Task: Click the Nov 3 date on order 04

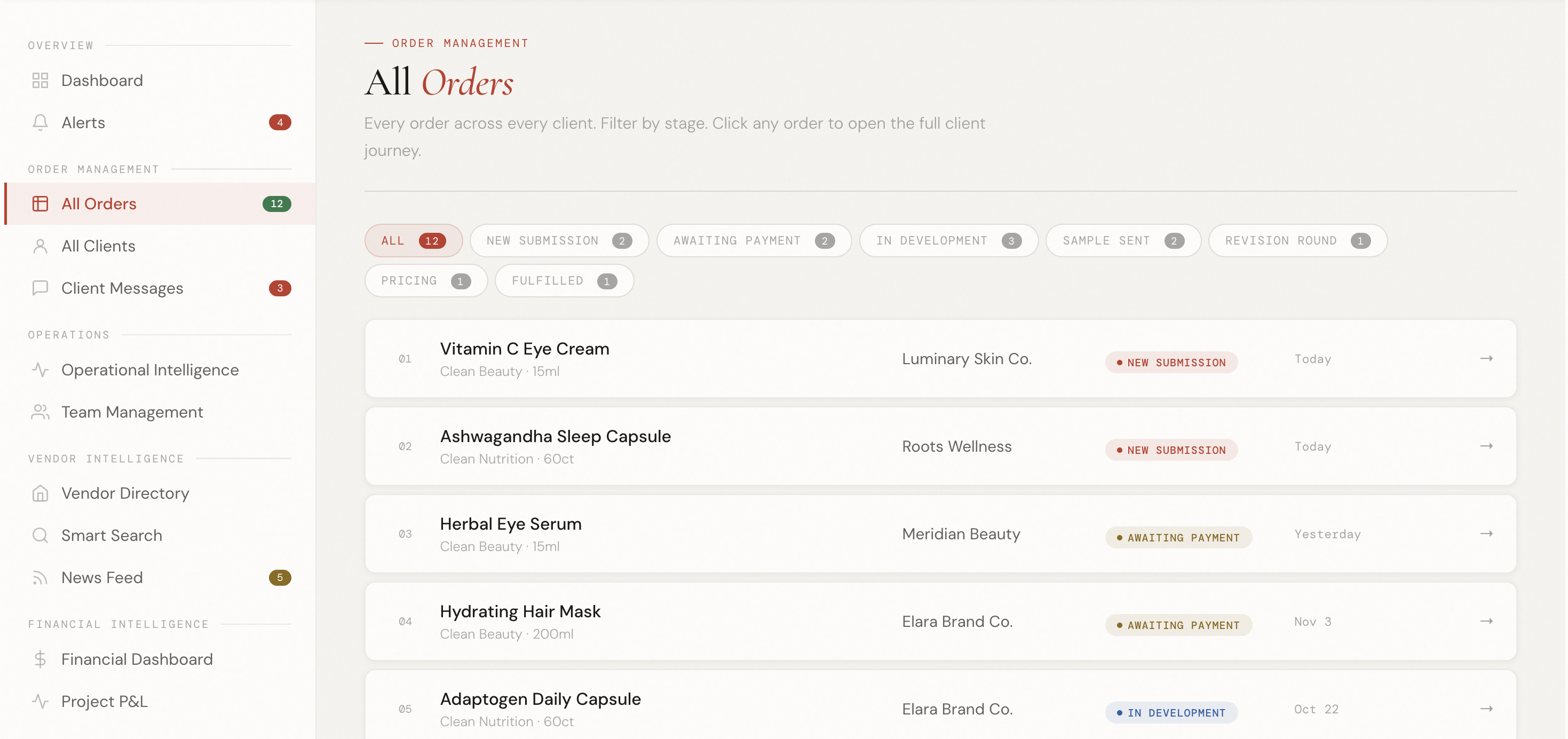Action: [x=1312, y=622]
